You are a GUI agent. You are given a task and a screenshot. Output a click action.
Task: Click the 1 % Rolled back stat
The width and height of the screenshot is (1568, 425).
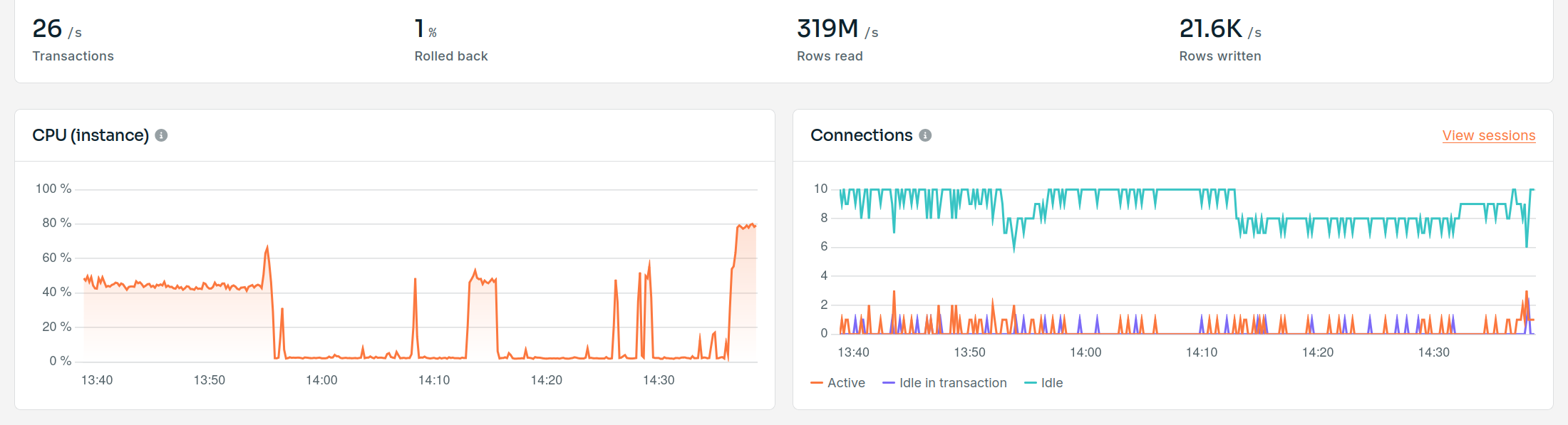pos(451,40)
